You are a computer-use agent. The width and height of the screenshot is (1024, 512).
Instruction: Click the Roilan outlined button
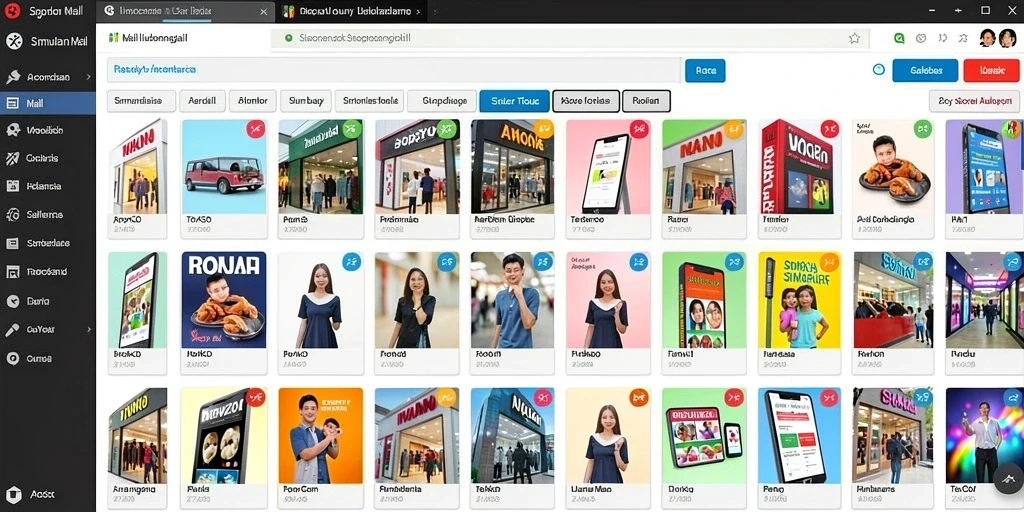[646, 101]
